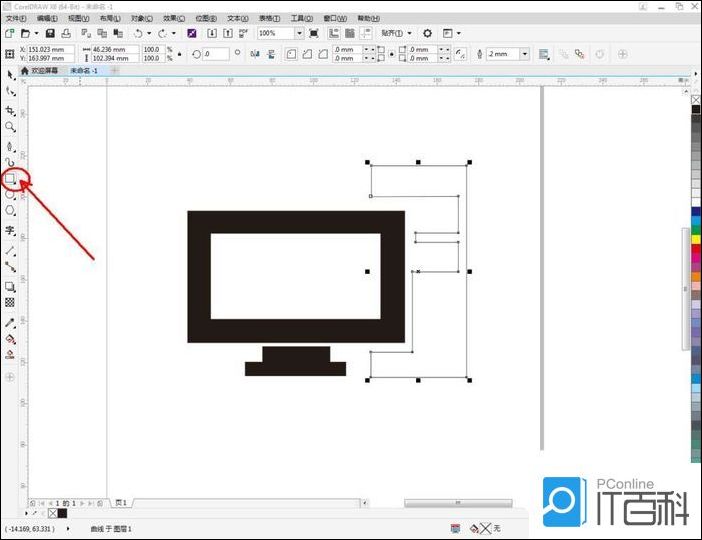
Task: Select the Text tool 字
Action: [x=11, y=230]
